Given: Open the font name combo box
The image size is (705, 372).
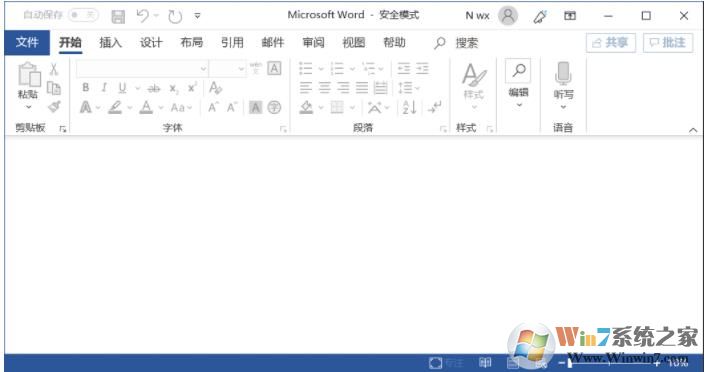Looking at the screenshot, I should (142, 69).
